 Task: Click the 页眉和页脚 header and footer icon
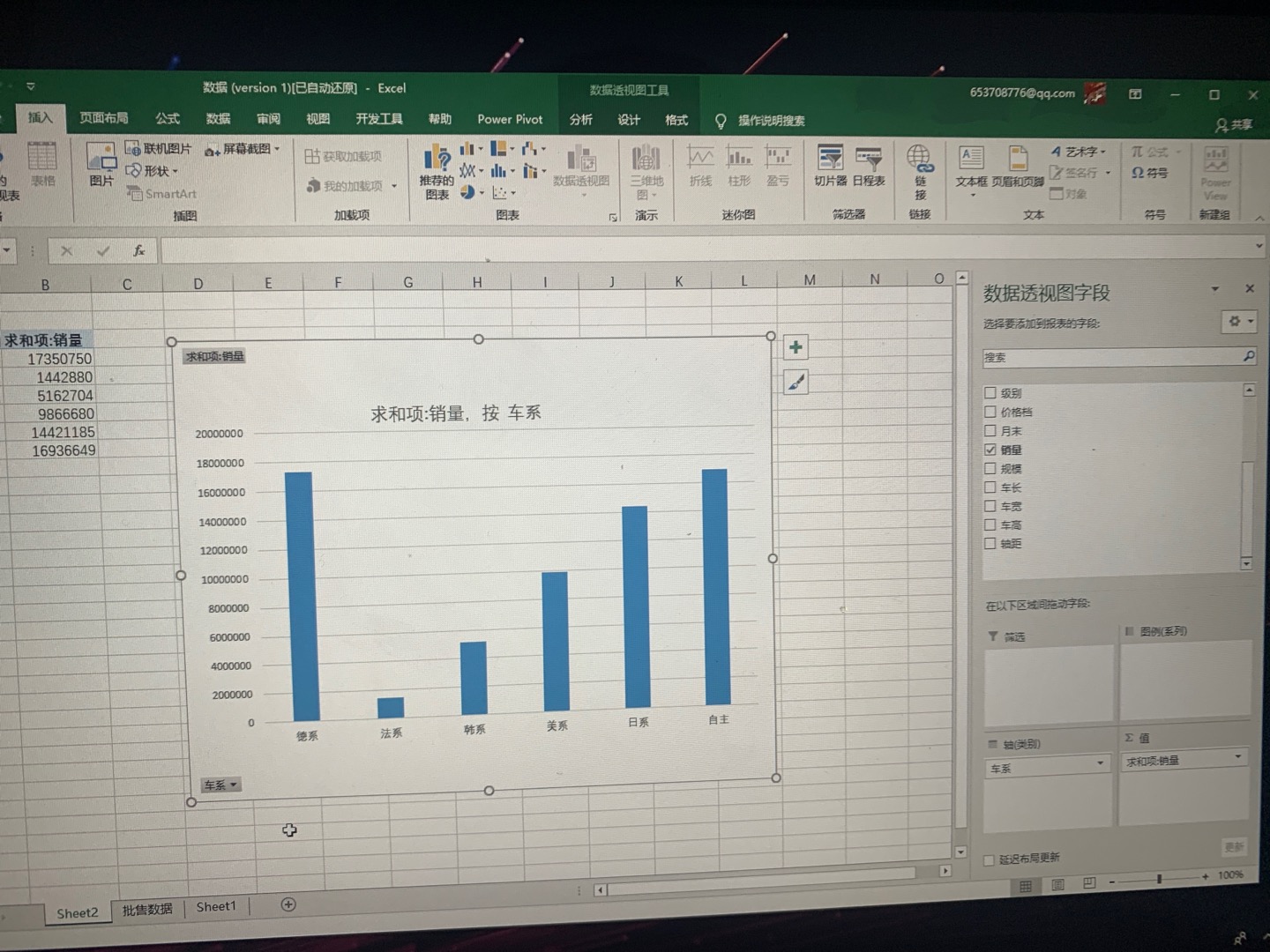point(1018,167)
